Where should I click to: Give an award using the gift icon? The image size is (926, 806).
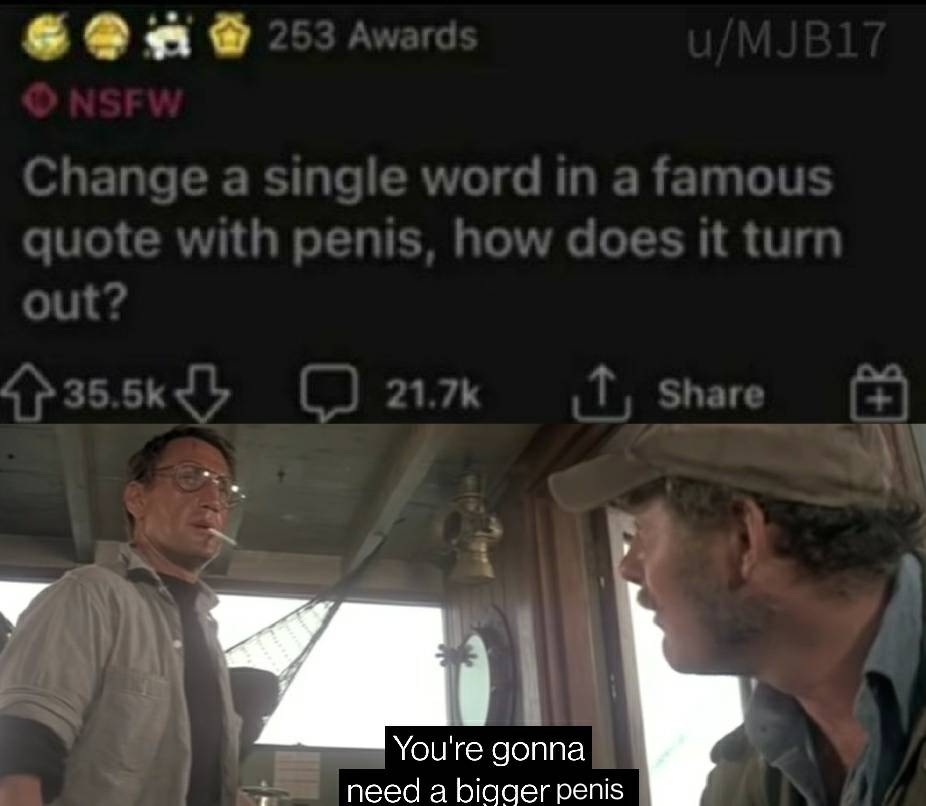click(x=879, y=393)
